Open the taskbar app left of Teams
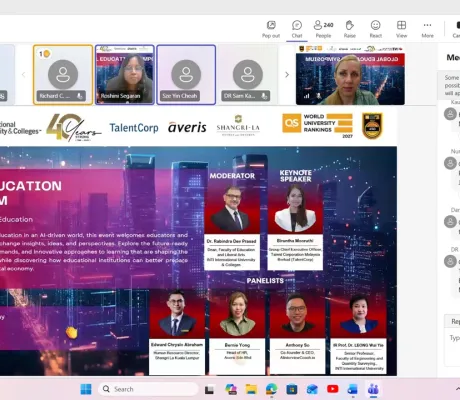This screenshot has width=460, height=400. point(353,389)
